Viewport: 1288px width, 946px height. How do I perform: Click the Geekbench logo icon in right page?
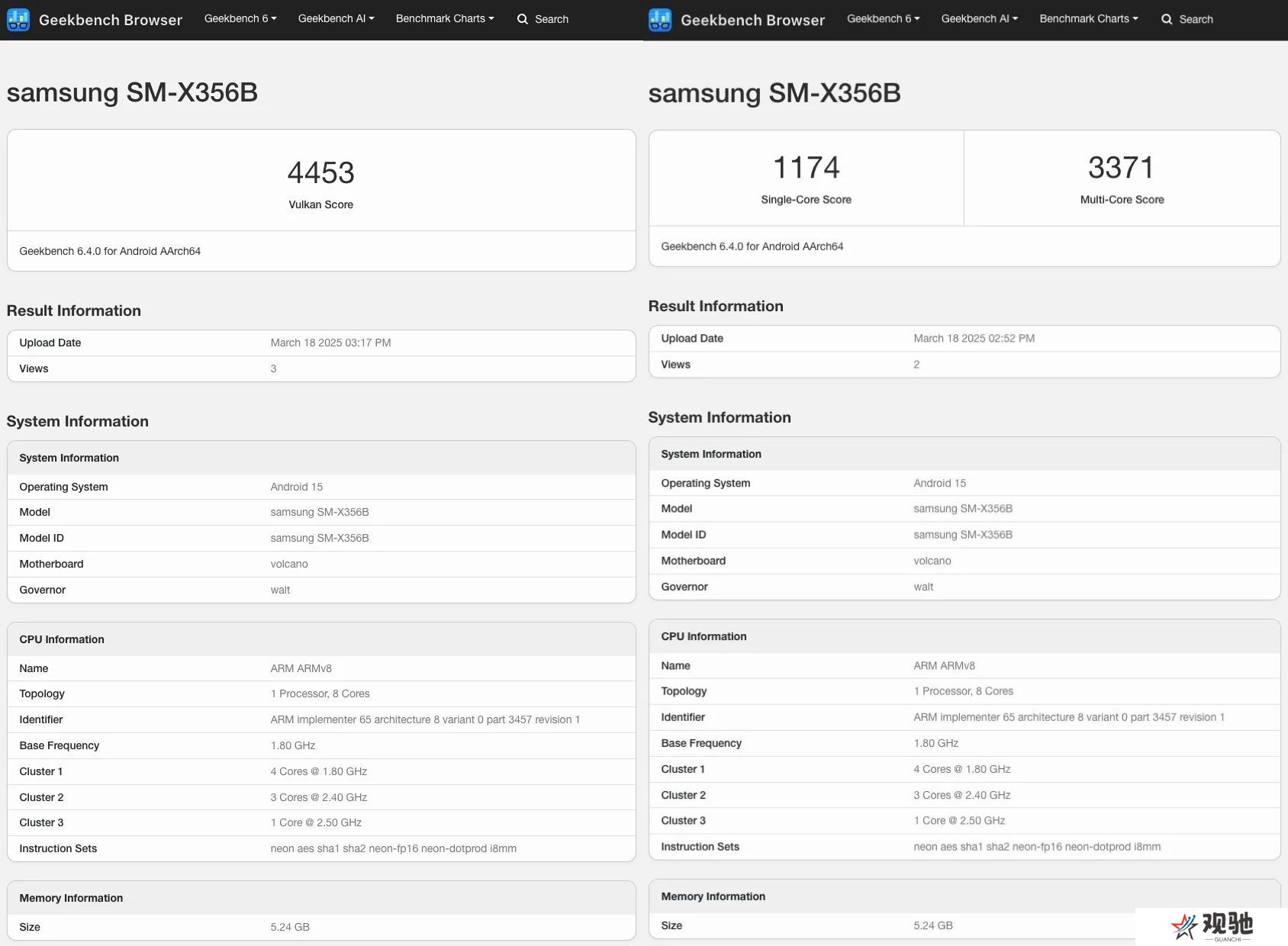pos(660,20)
